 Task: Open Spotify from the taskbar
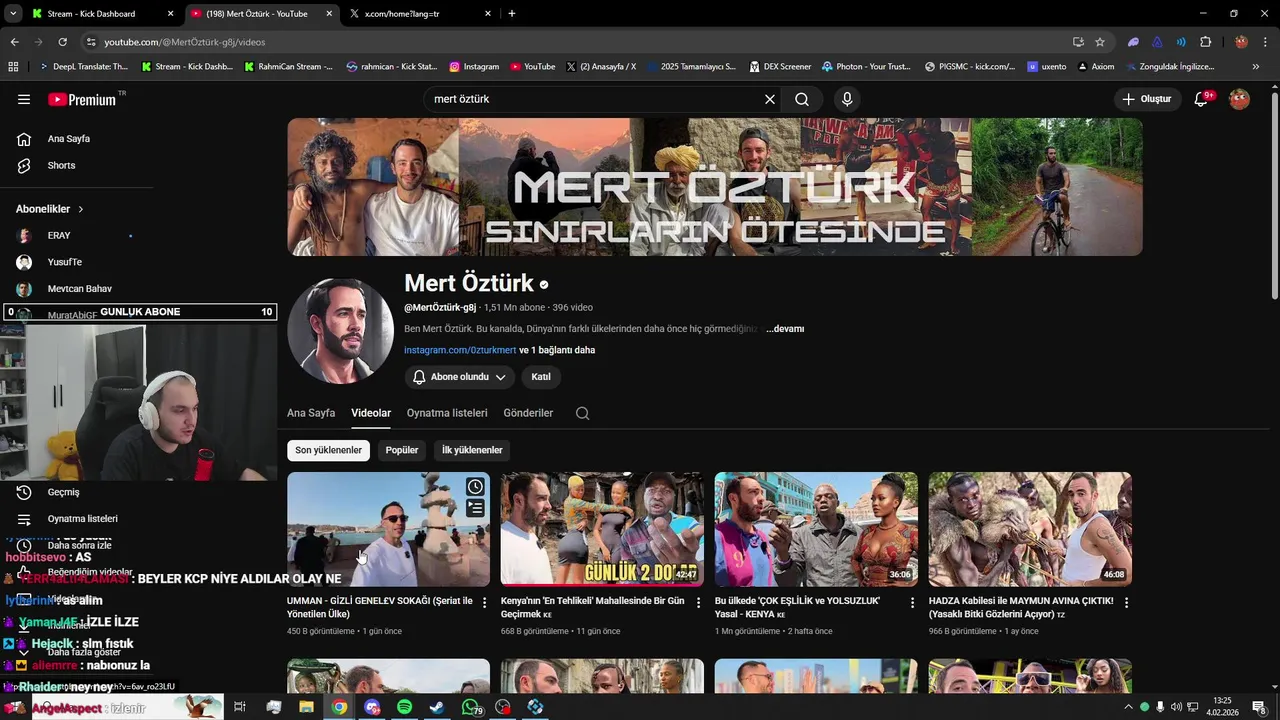point(404,707)
